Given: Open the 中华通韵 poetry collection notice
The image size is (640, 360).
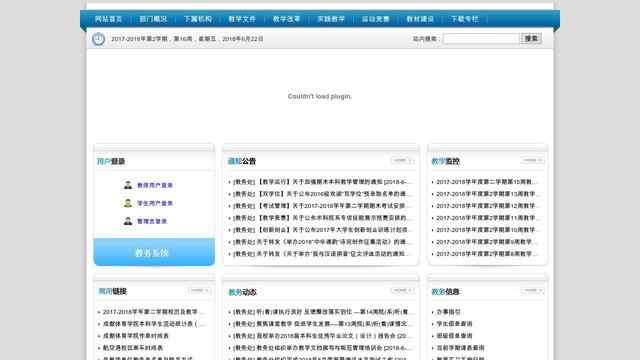Looking at the screenshot, I should (x=322, y=242).
